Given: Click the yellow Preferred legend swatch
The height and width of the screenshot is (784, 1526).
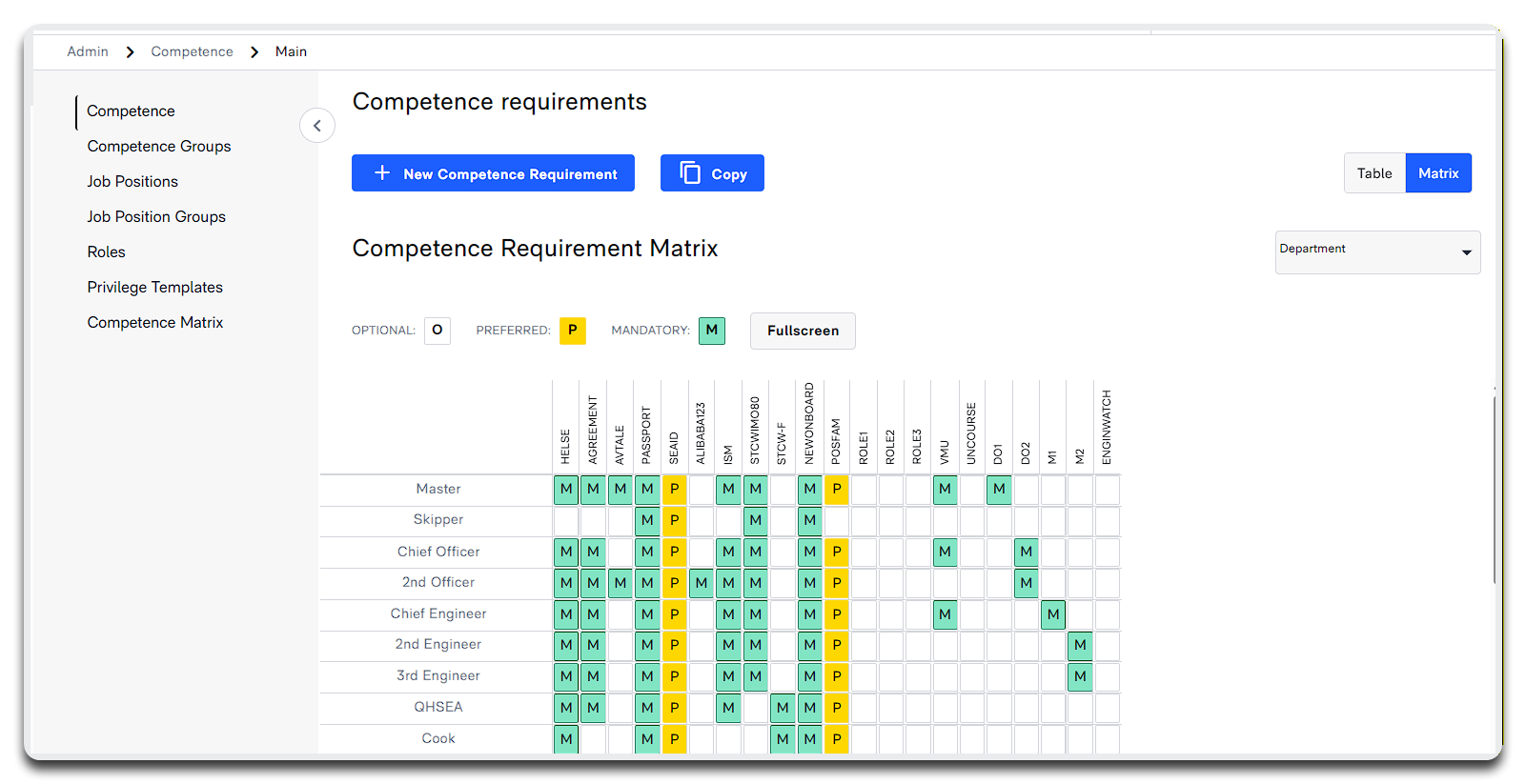Looking at the screenshot, I should point(572,331).
